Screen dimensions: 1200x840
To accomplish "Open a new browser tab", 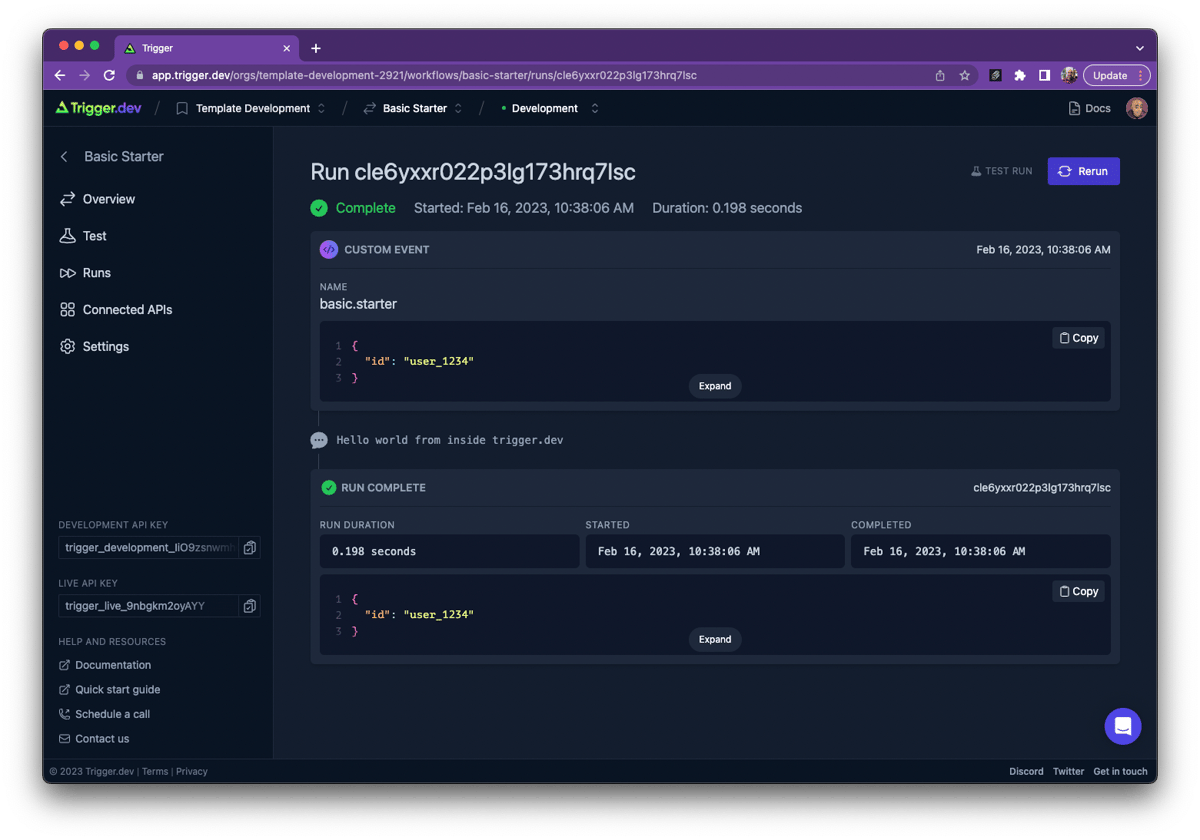I will click(x=316, y=48).
